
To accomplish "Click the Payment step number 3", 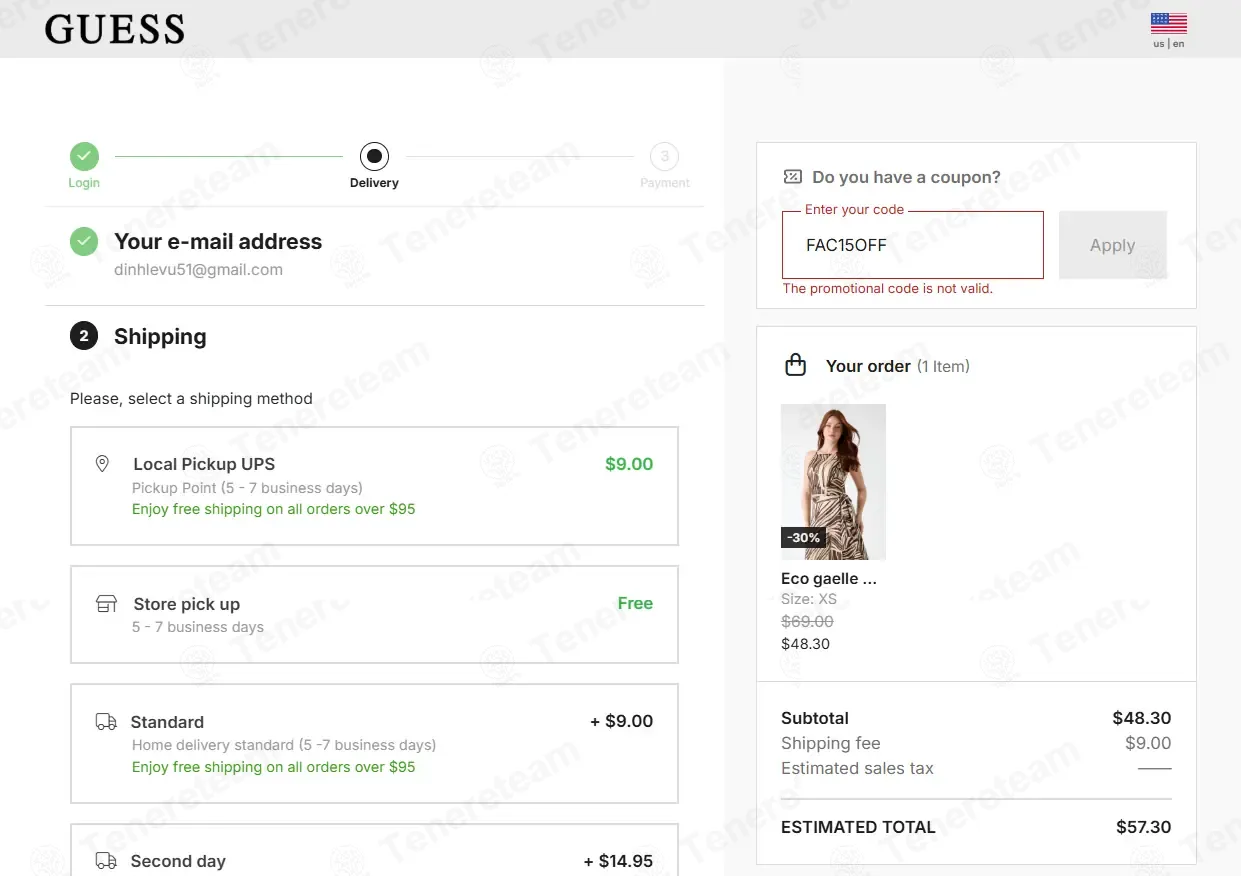I will (x=665, y=156).
